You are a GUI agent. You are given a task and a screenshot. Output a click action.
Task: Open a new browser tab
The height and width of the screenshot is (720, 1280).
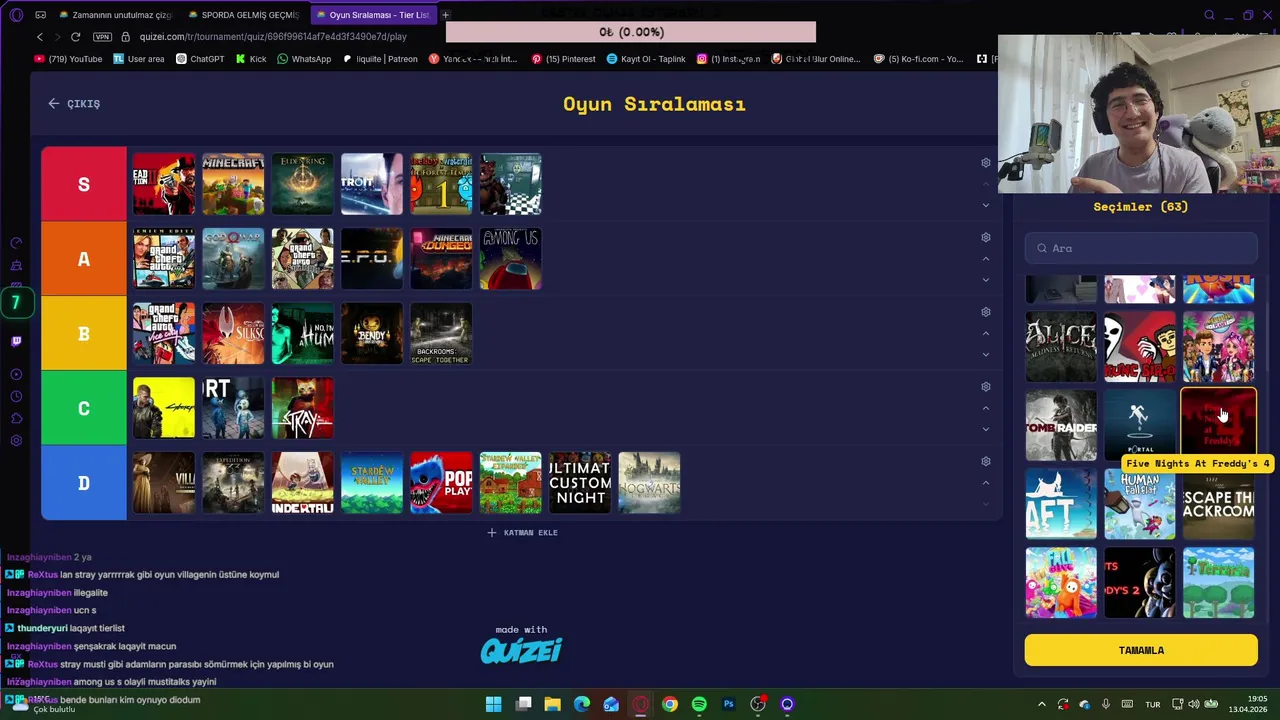point(446,15)
